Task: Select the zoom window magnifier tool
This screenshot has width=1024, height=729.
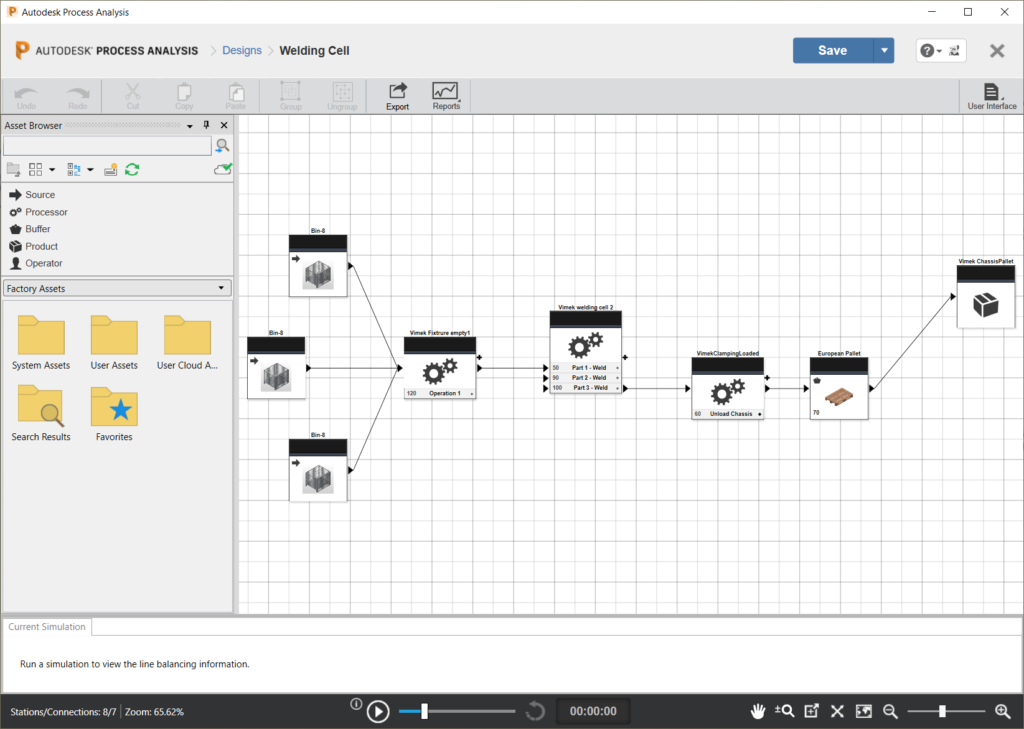Action: coord(784,711)
